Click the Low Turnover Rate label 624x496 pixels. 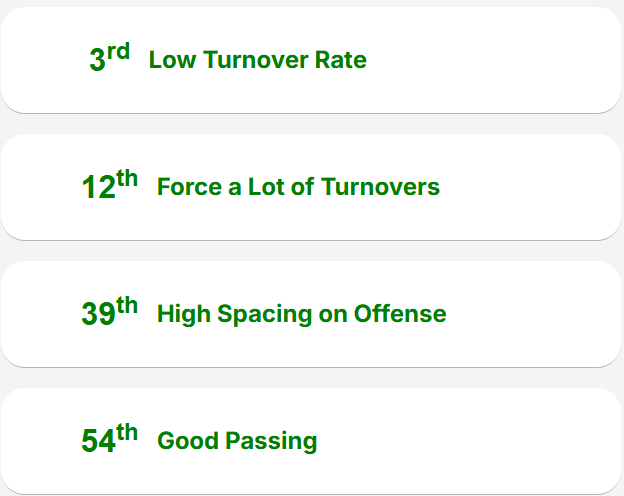(x=257, y=60)
